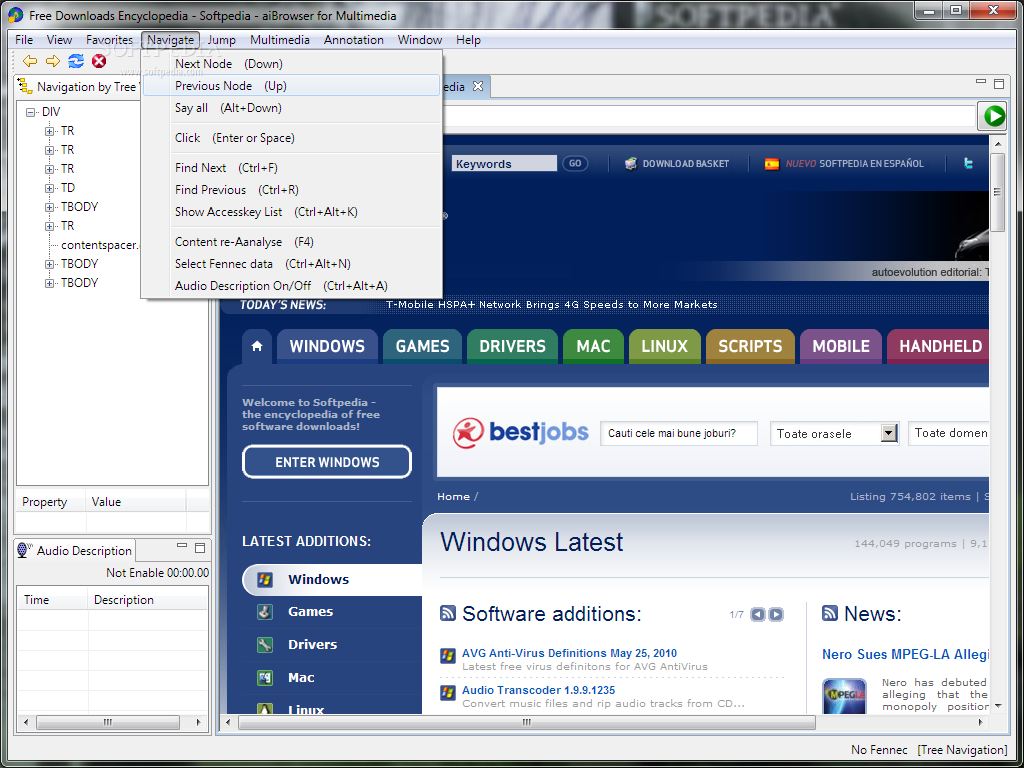Click the bestjobs logo
This screenshot has width=1024, height=768.
pyautogui.click(x=520, y=432)
